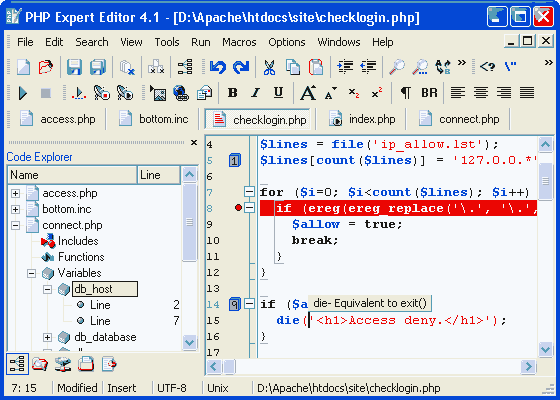This screenshot has width=560, height=400.
Task: Toggle Italic formatting button
Action: 255,93
